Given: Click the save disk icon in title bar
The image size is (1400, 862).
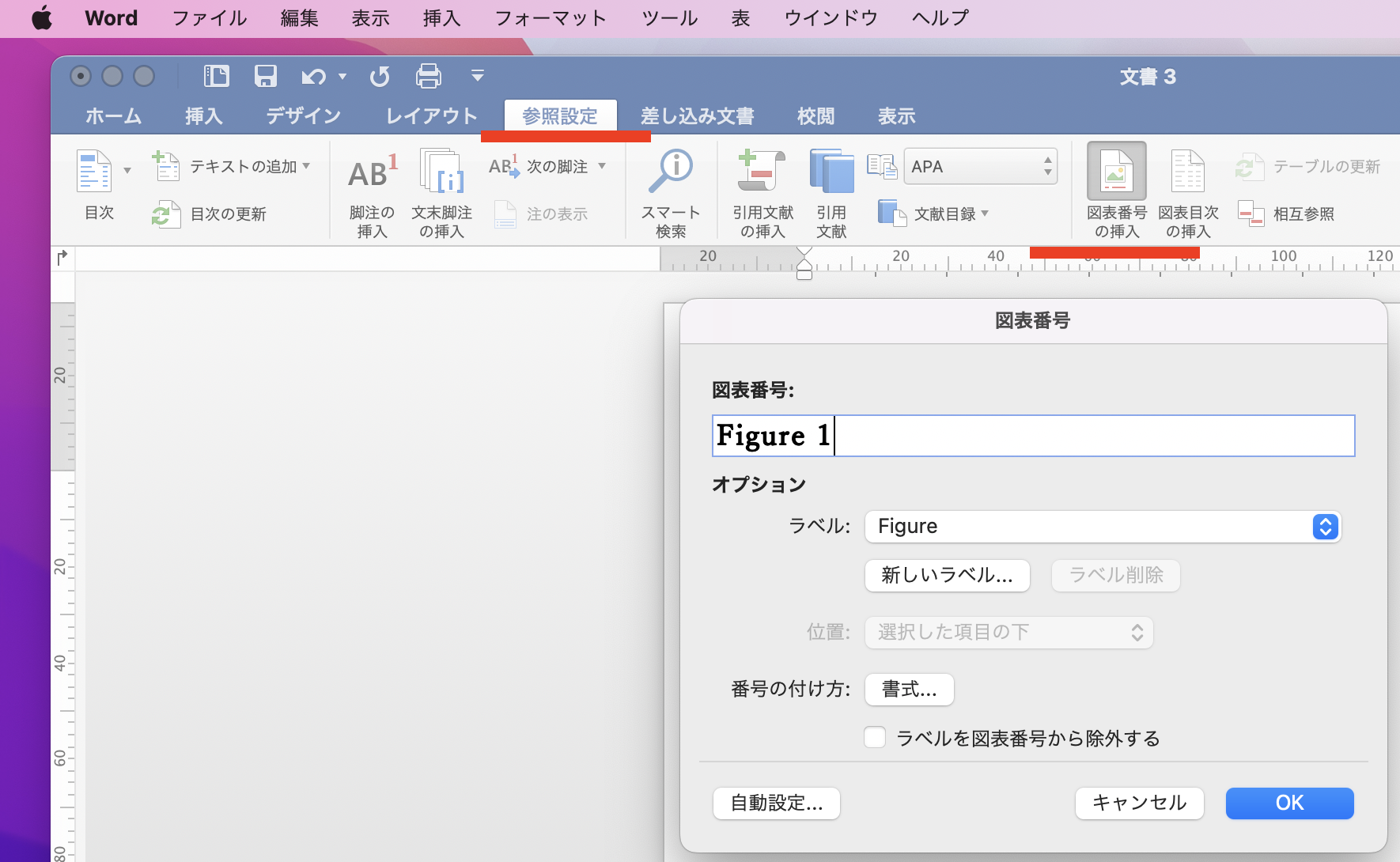Looking at the screenshot, I should (x=265, y=76).
